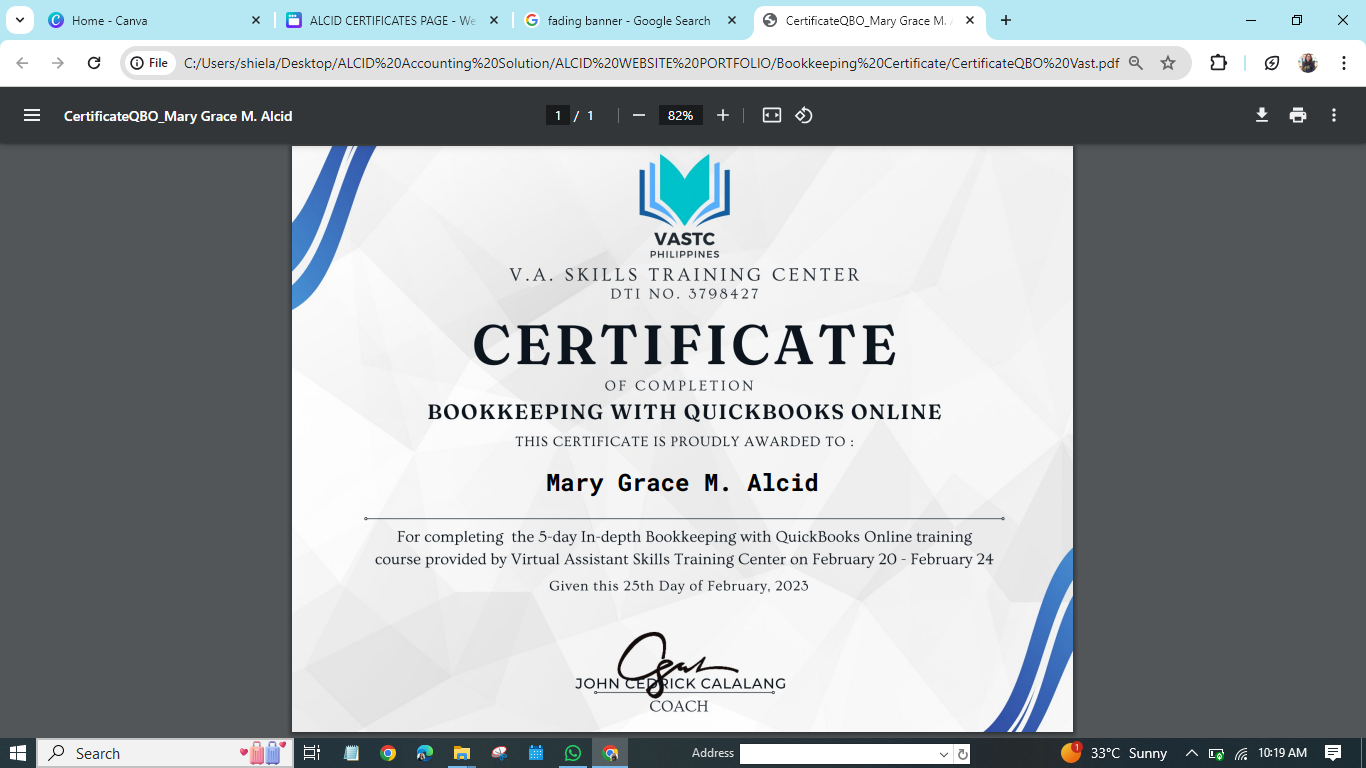Print the certificate PDF

[1298, 116]
